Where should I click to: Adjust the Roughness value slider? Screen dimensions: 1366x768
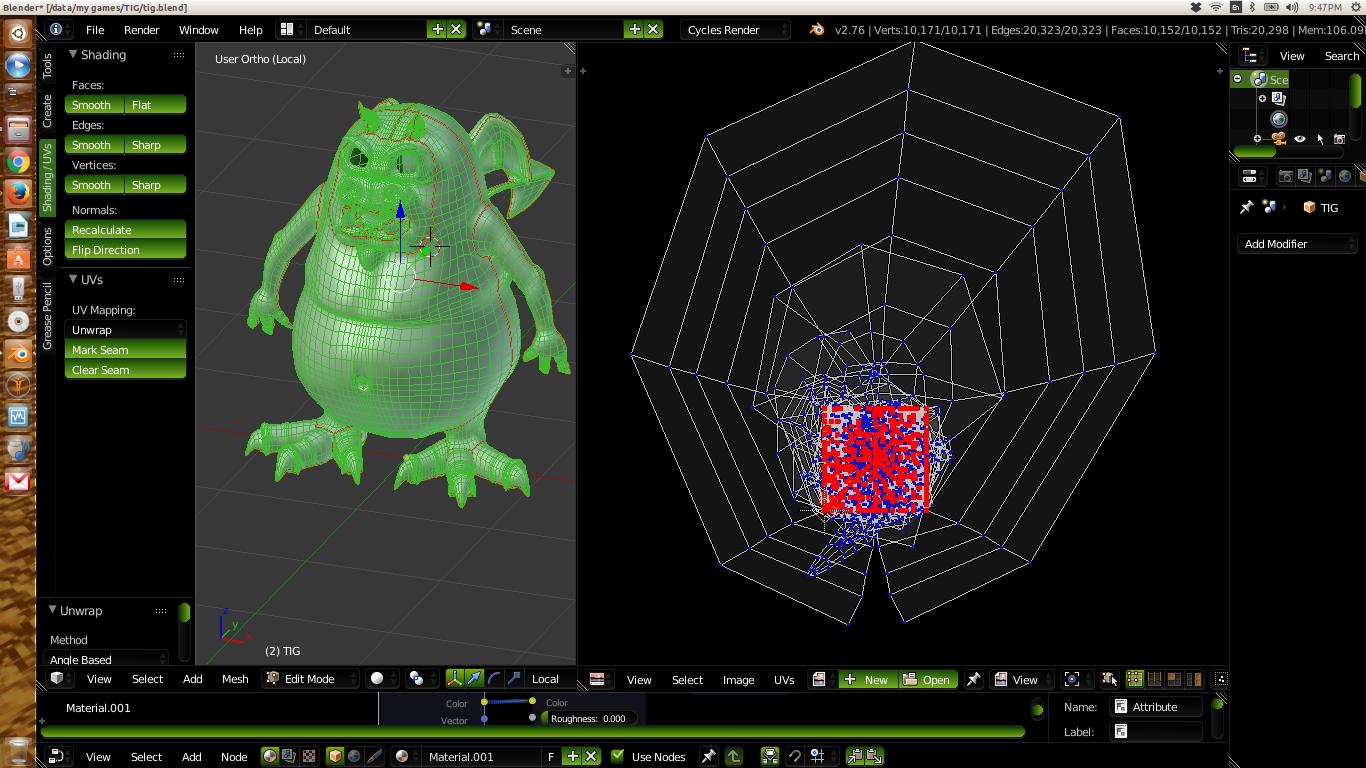click(x=590, y=718)
